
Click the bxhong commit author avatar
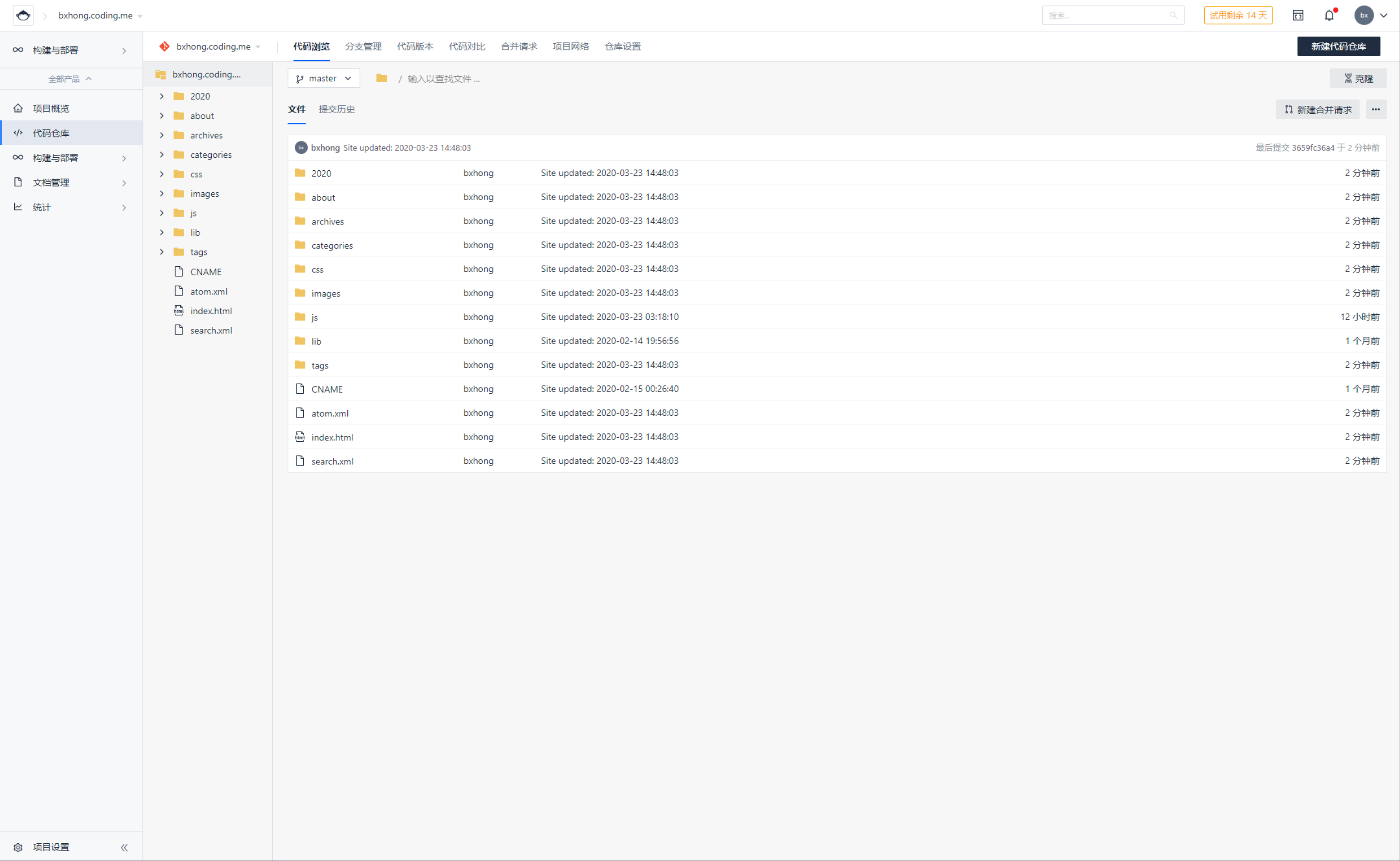click(x=301, y=147)
